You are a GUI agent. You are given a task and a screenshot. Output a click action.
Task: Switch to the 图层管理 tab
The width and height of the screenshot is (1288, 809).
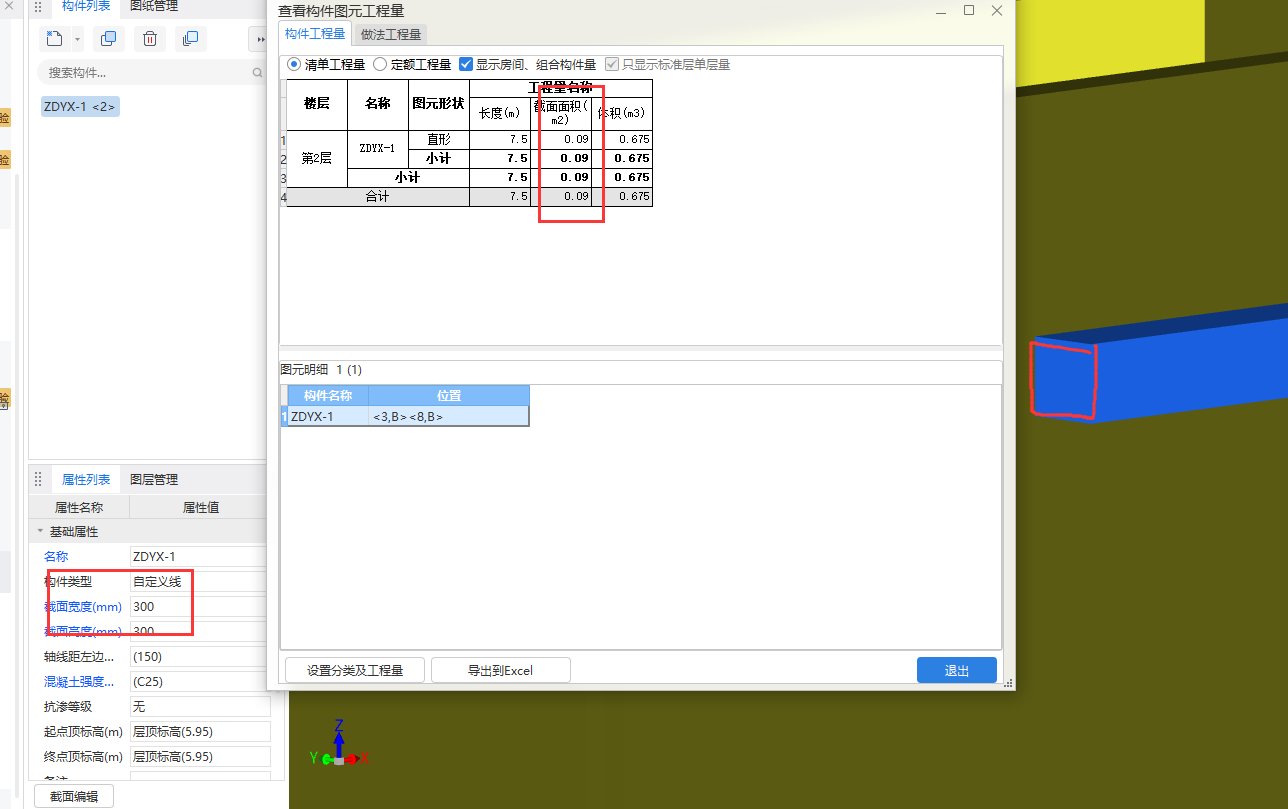pos(154,480)
